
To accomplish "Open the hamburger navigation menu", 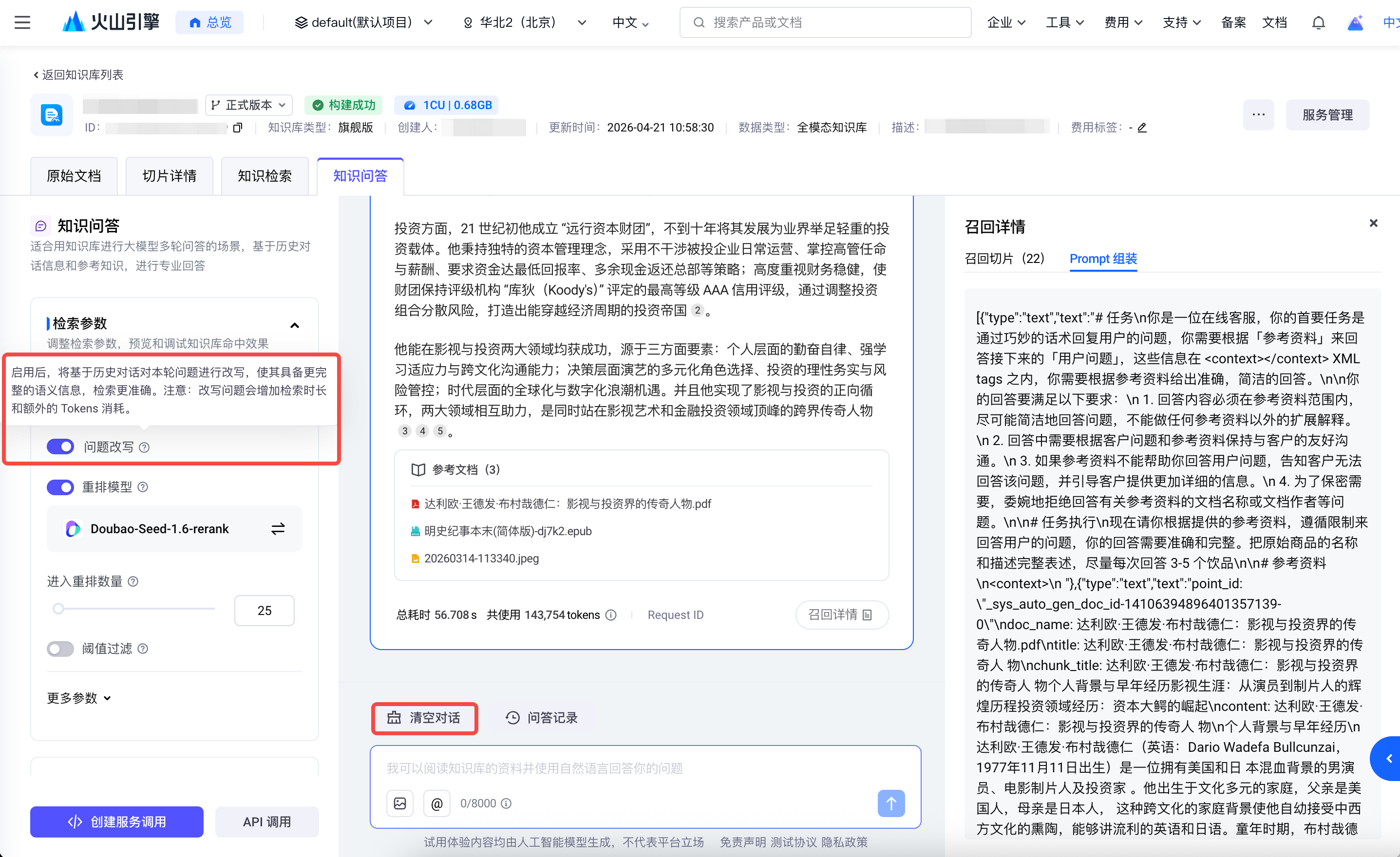I will 22,22.
